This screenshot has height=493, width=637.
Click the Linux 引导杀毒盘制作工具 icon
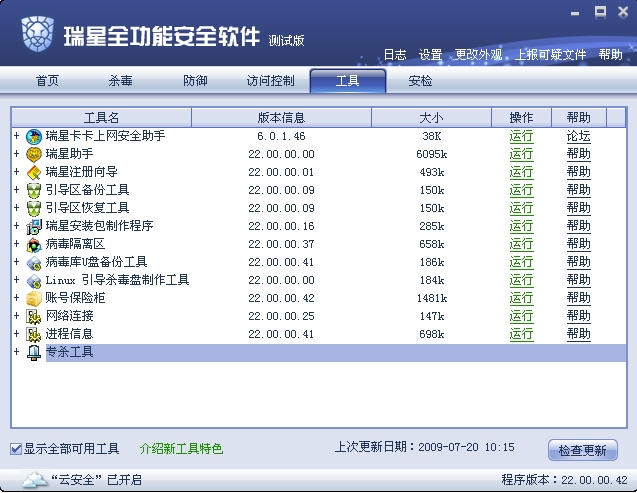[x=34, y=281]
